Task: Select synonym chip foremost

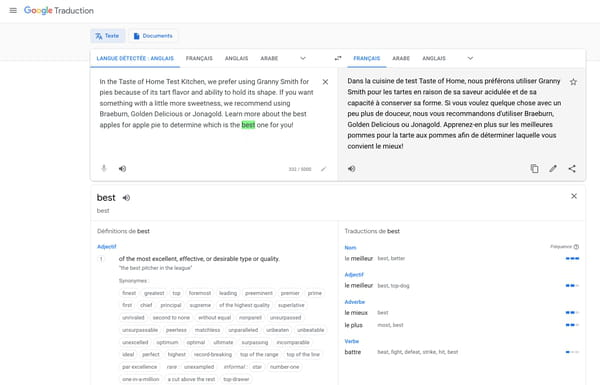Action: tap(200, 293)
